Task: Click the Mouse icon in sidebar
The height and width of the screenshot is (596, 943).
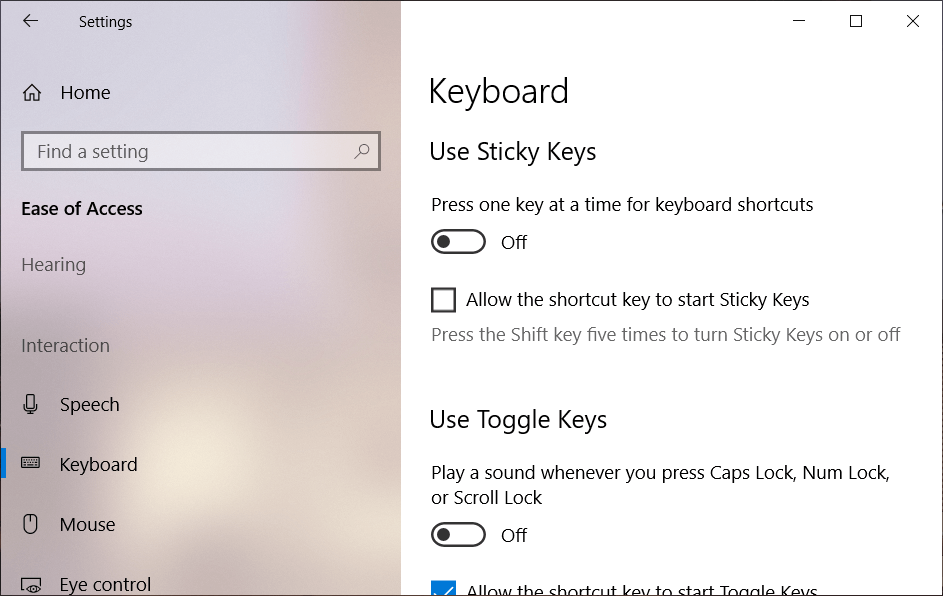Action: (31, 524)
